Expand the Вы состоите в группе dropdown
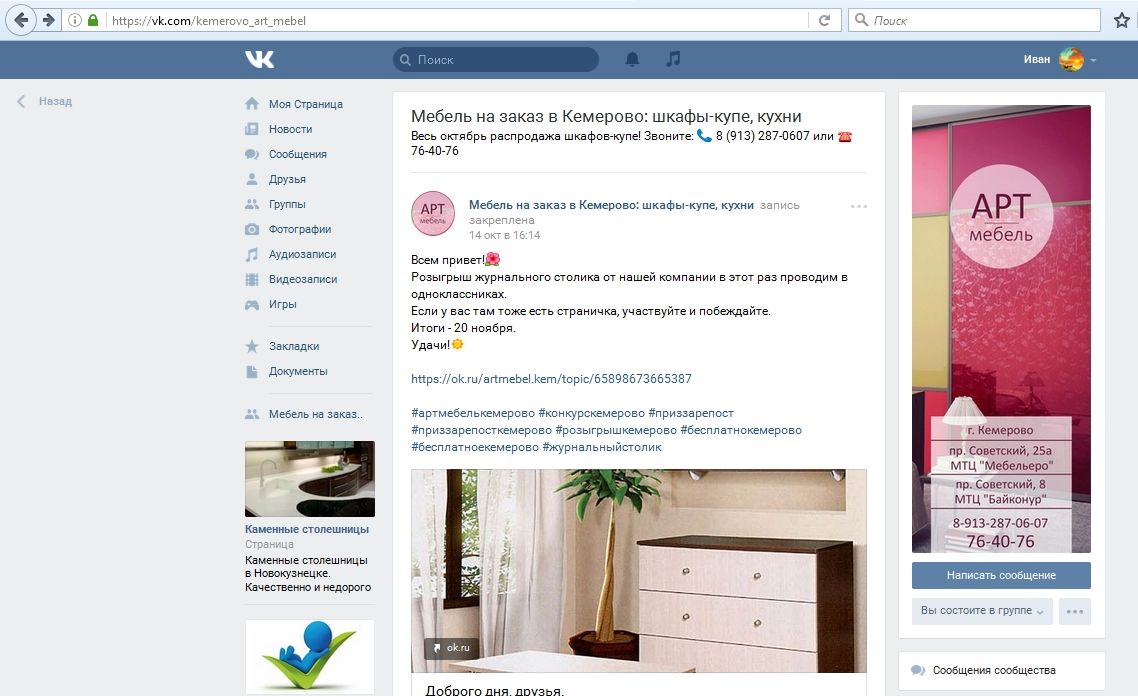The width and height of the screenshot is (1138, 696). (x=981, y=611)
